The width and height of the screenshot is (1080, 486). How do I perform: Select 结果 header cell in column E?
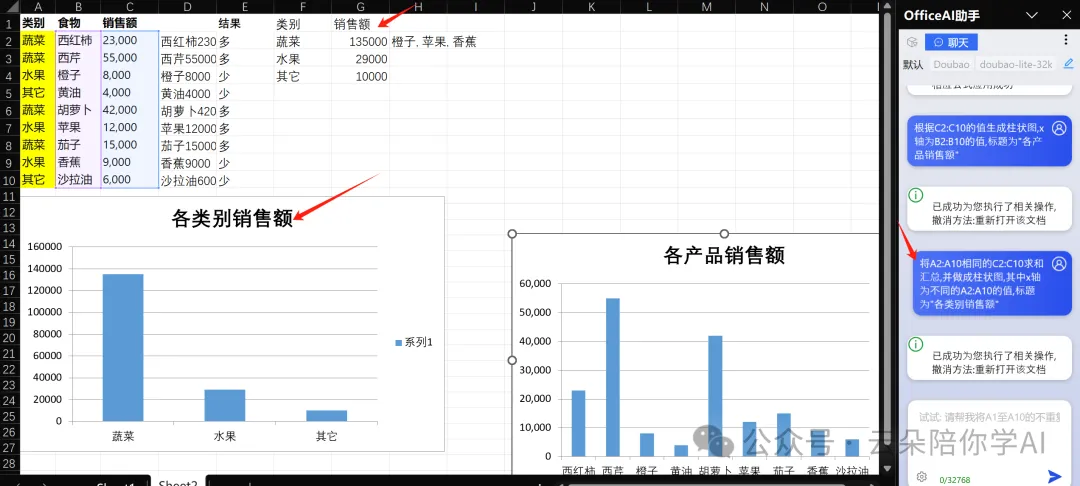245,24
